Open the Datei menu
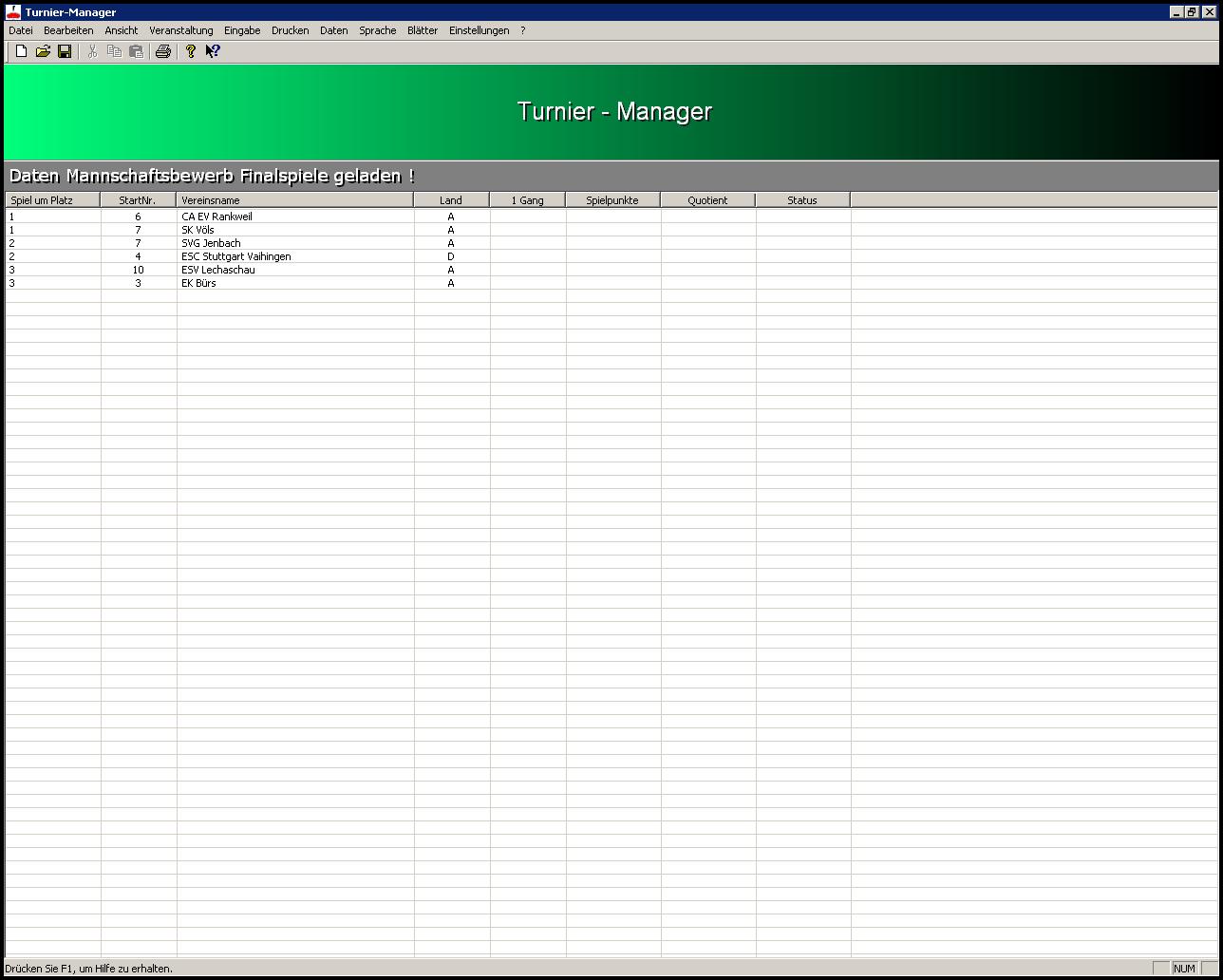Screen dimensions: 1223x980 click(21, 30)
